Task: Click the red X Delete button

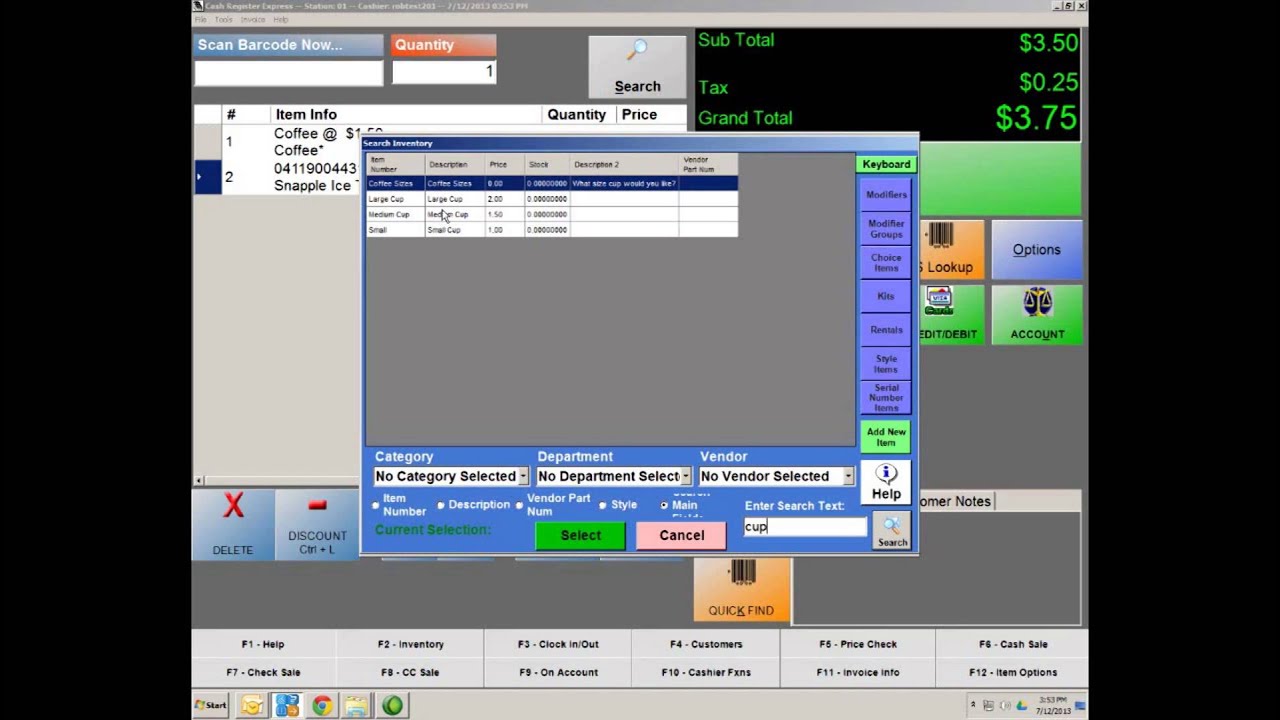Action: (233, 524)
